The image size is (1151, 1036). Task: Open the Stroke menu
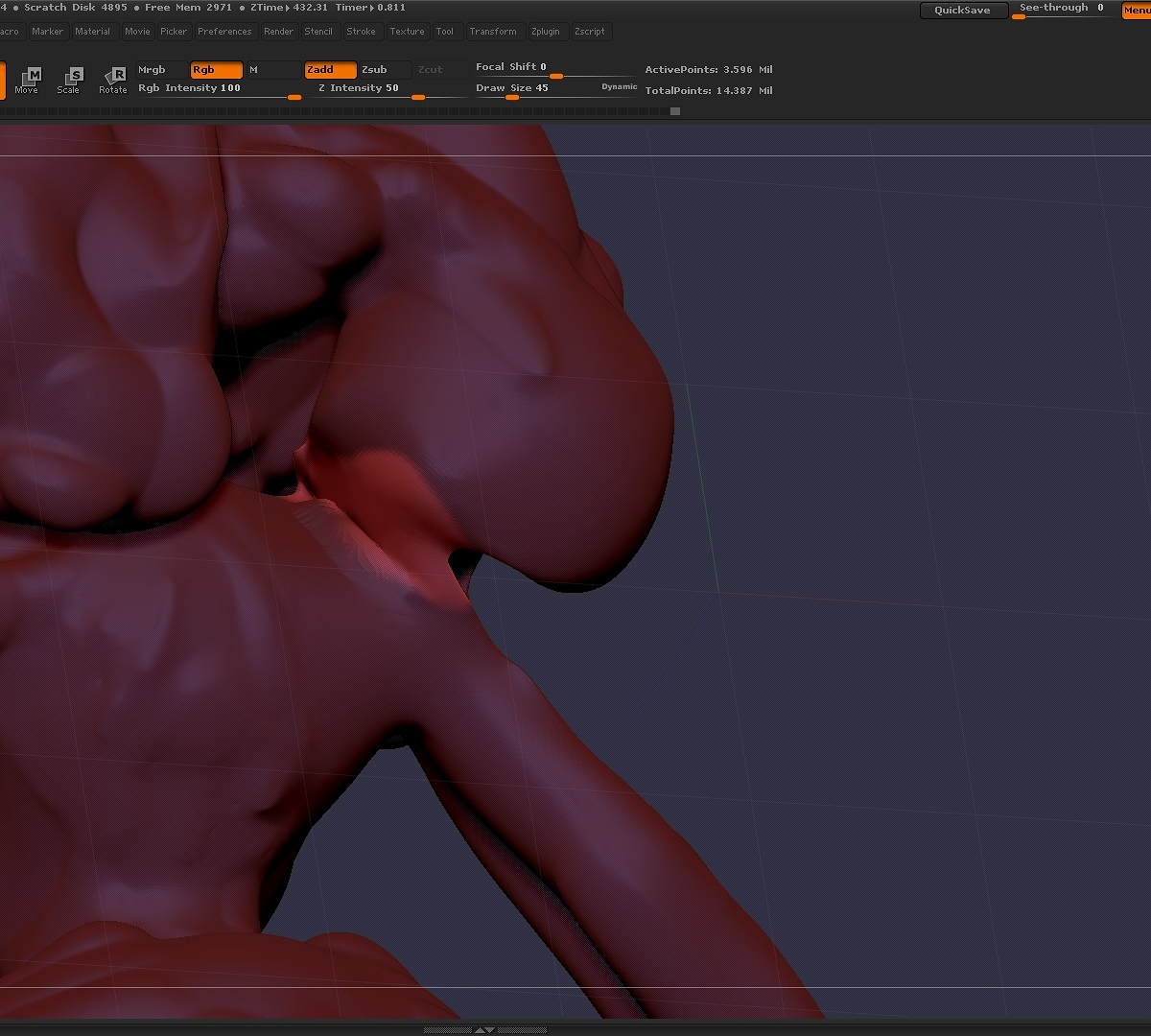[x=361, y=32]
